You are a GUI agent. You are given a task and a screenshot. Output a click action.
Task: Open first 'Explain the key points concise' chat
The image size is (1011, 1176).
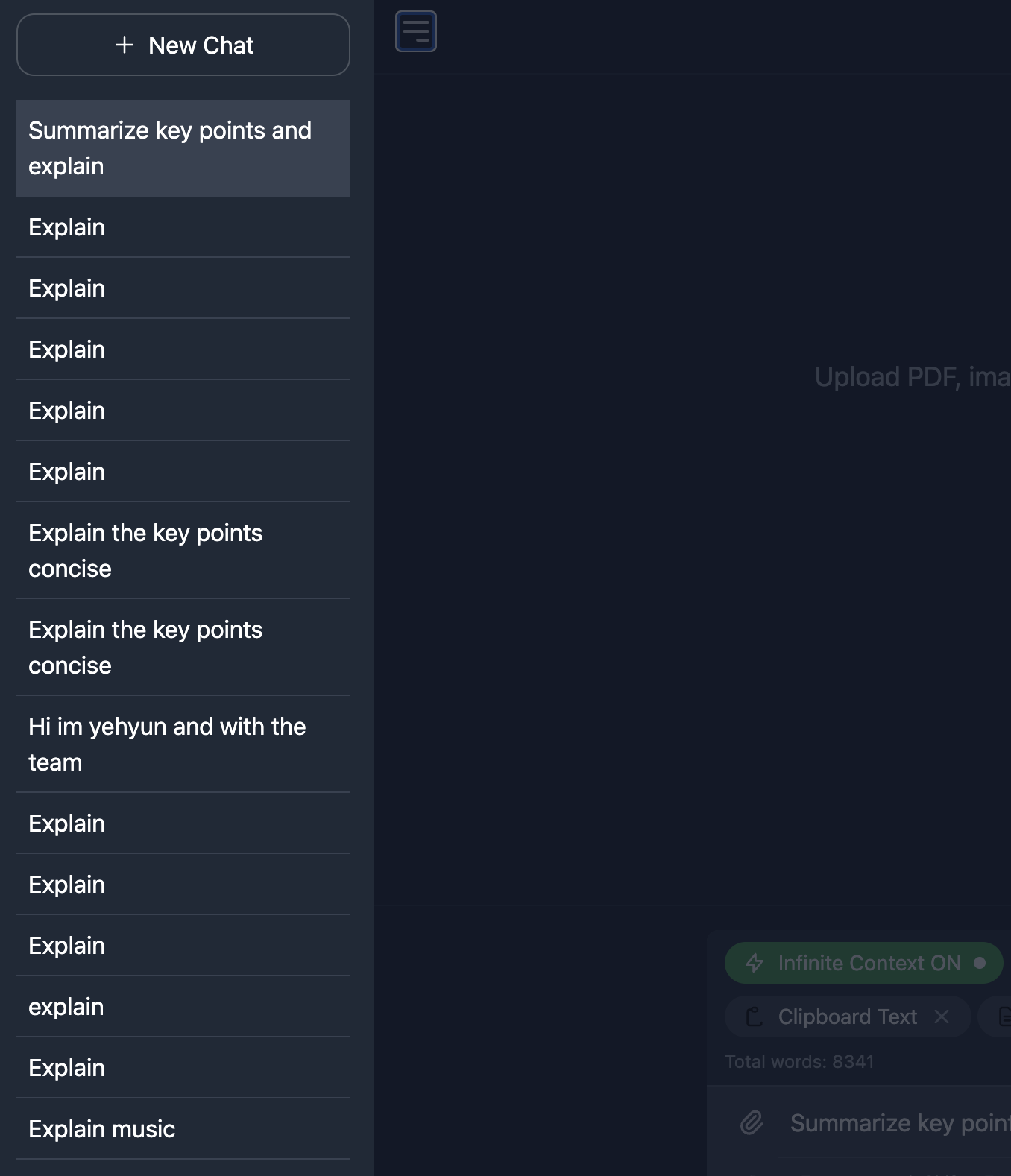point(183,551)
